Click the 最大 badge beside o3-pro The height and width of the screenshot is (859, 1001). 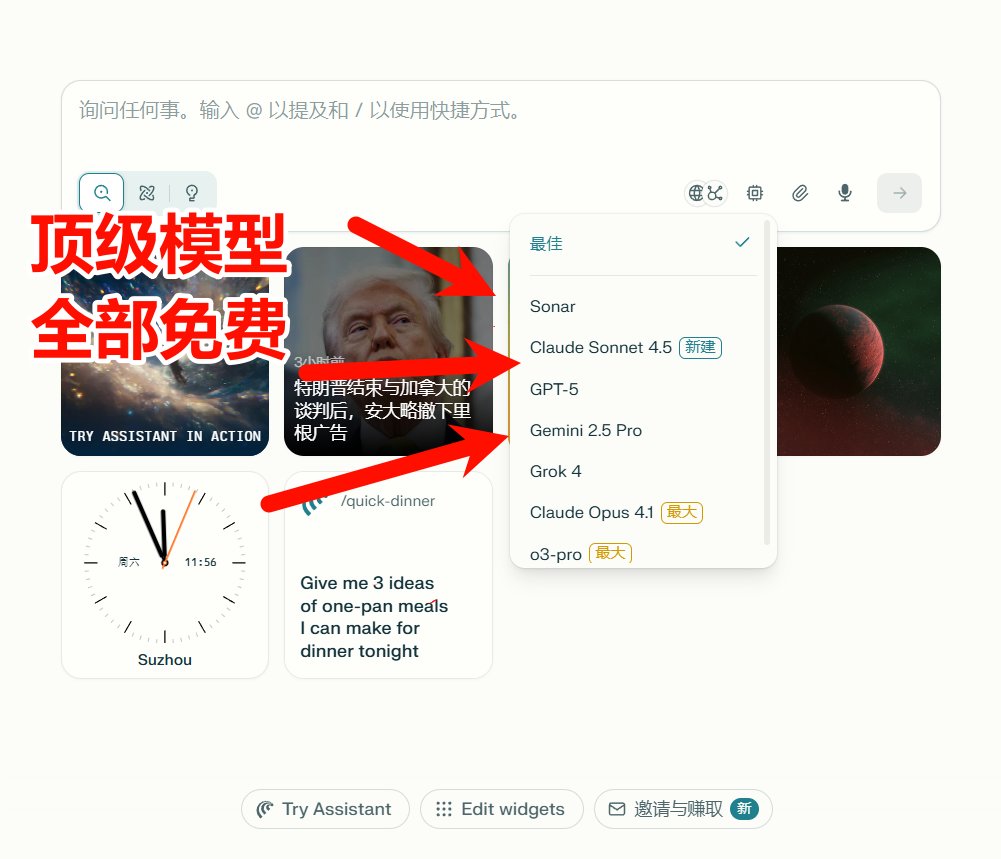[610, 553]
